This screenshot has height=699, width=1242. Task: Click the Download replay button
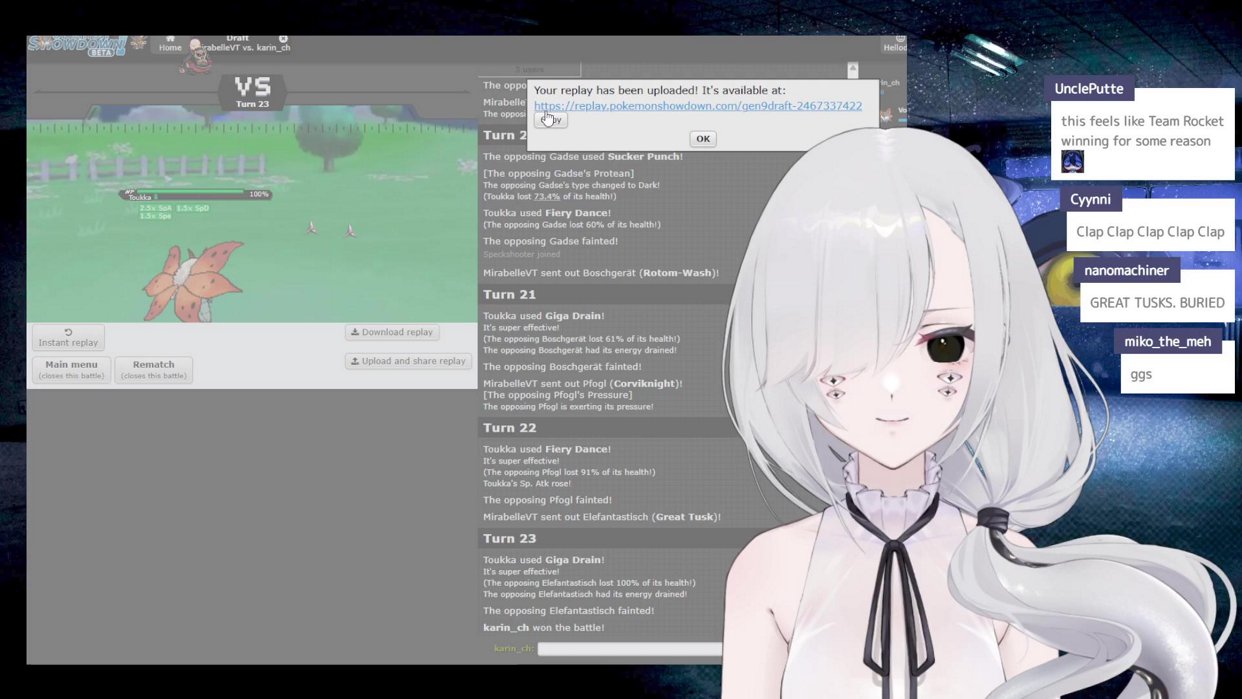click(391, 332)
